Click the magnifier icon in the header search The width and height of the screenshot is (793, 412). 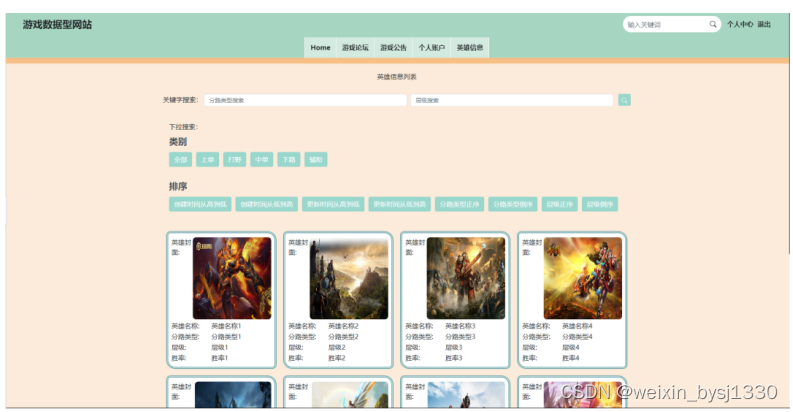713,24
